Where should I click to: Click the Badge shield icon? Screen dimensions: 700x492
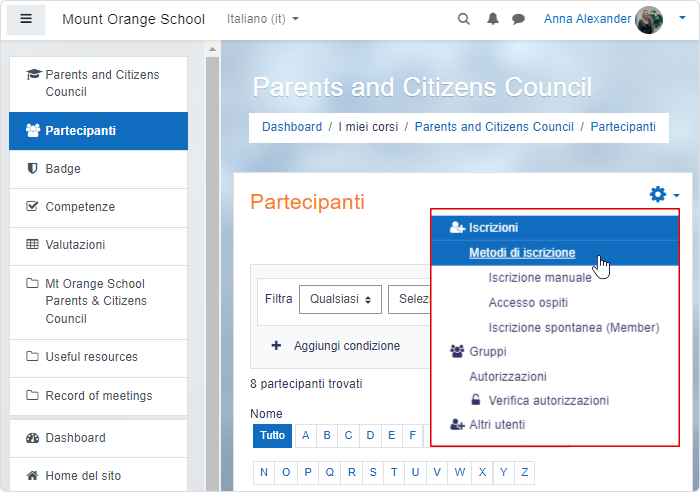32,168
